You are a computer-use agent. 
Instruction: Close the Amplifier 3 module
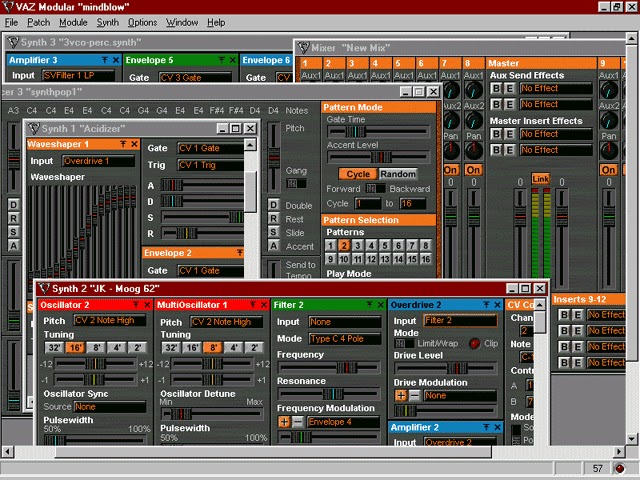(x=116, y=60)
